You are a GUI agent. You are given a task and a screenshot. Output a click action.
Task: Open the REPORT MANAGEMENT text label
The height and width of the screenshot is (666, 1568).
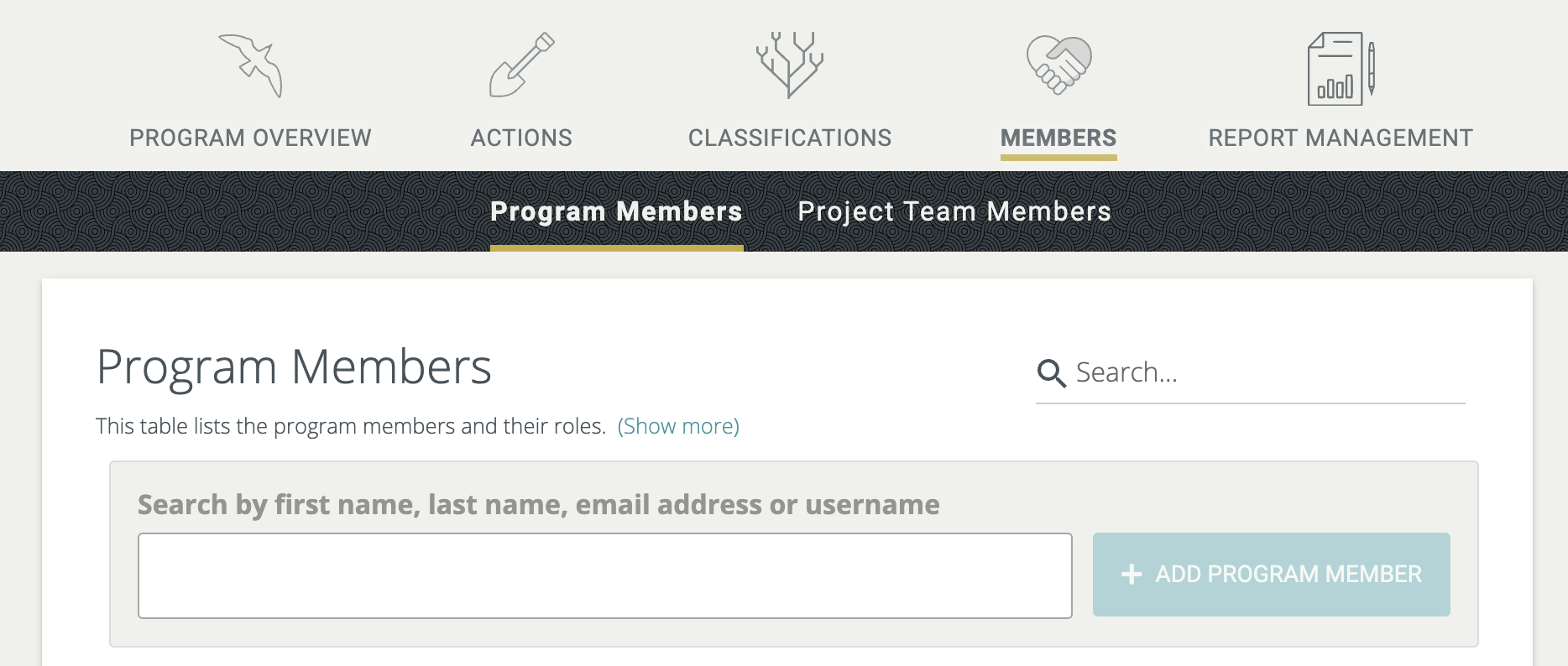pos(1341,138)
